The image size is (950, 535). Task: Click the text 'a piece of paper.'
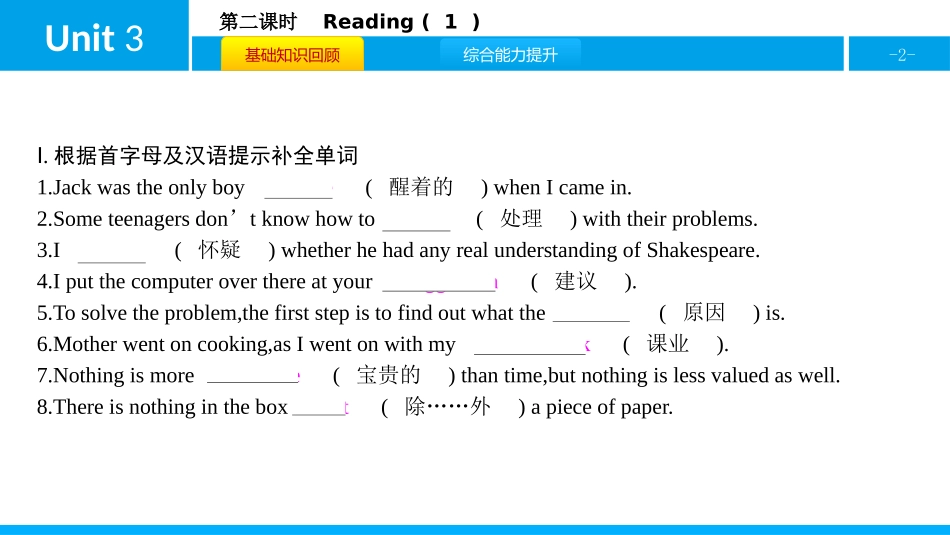[602, 407]
